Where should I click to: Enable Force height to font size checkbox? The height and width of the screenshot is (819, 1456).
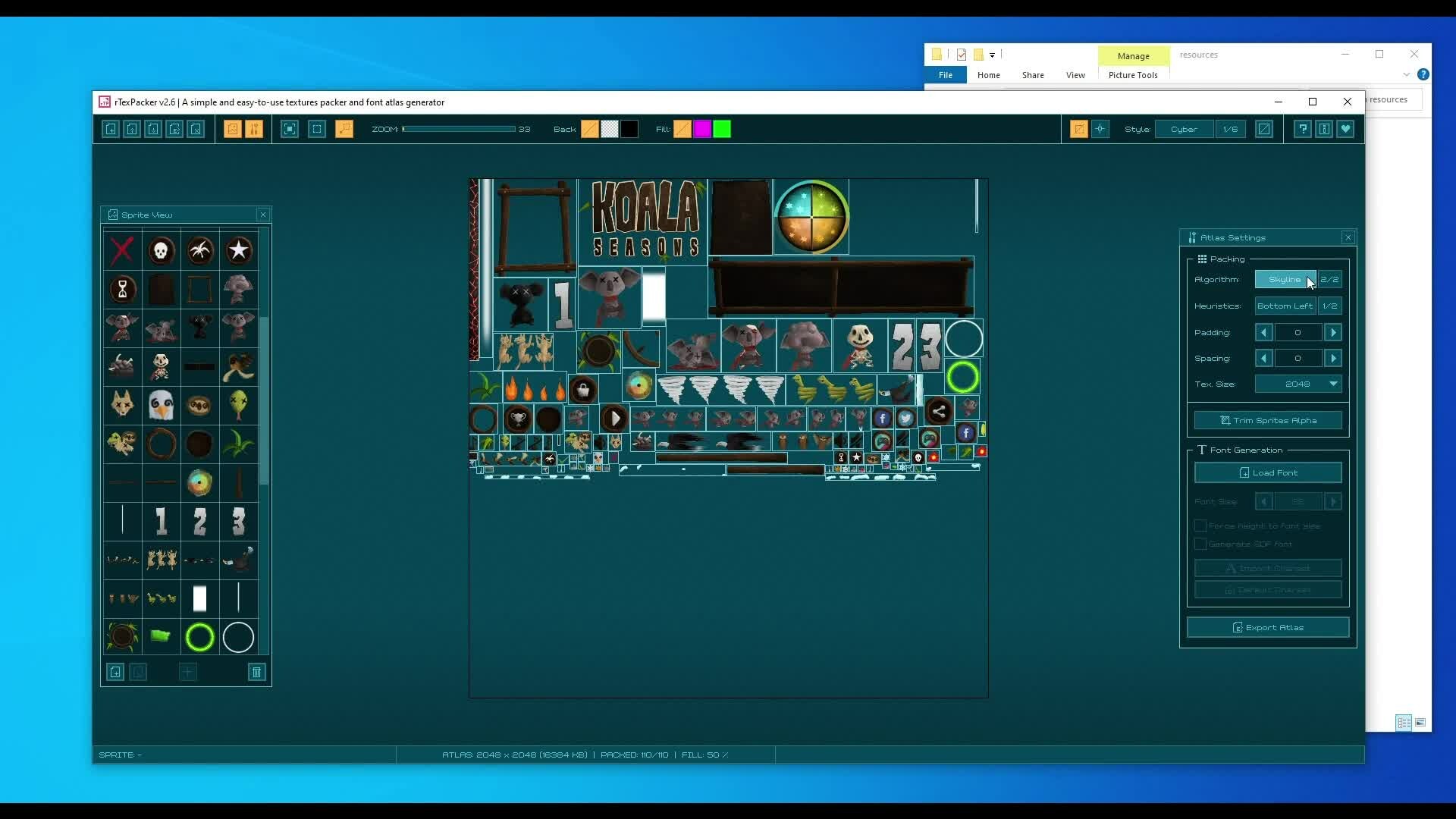pyautogui.click(x=1200, y=526)
